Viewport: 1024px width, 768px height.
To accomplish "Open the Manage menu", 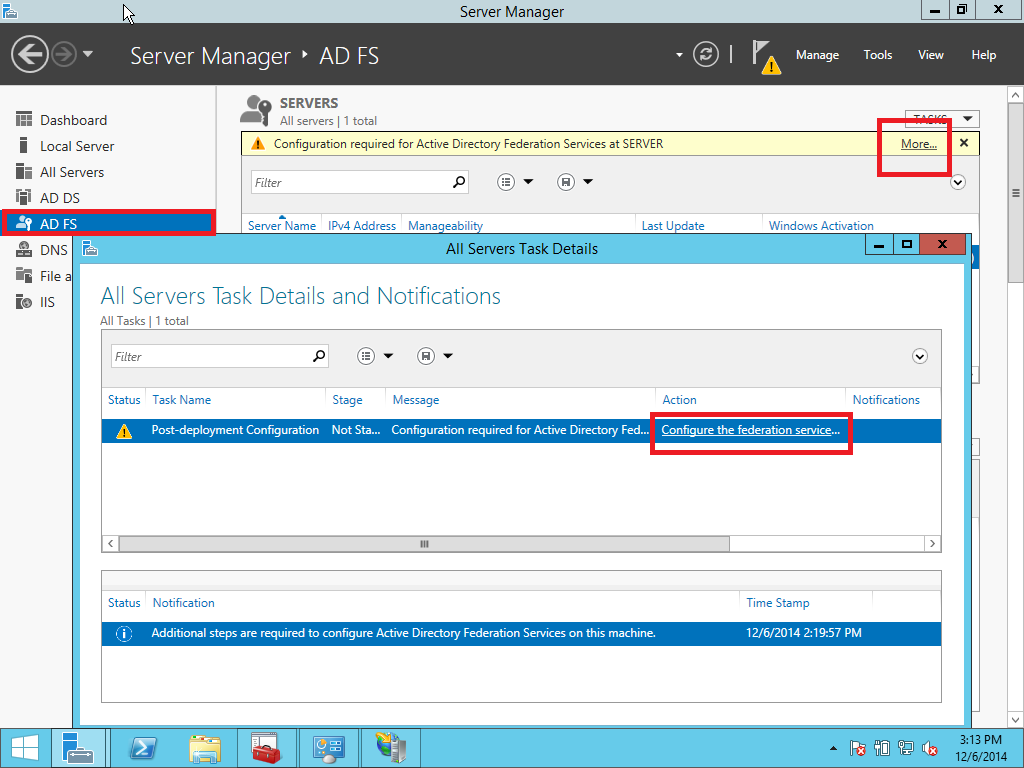I will tap(817, 54).
